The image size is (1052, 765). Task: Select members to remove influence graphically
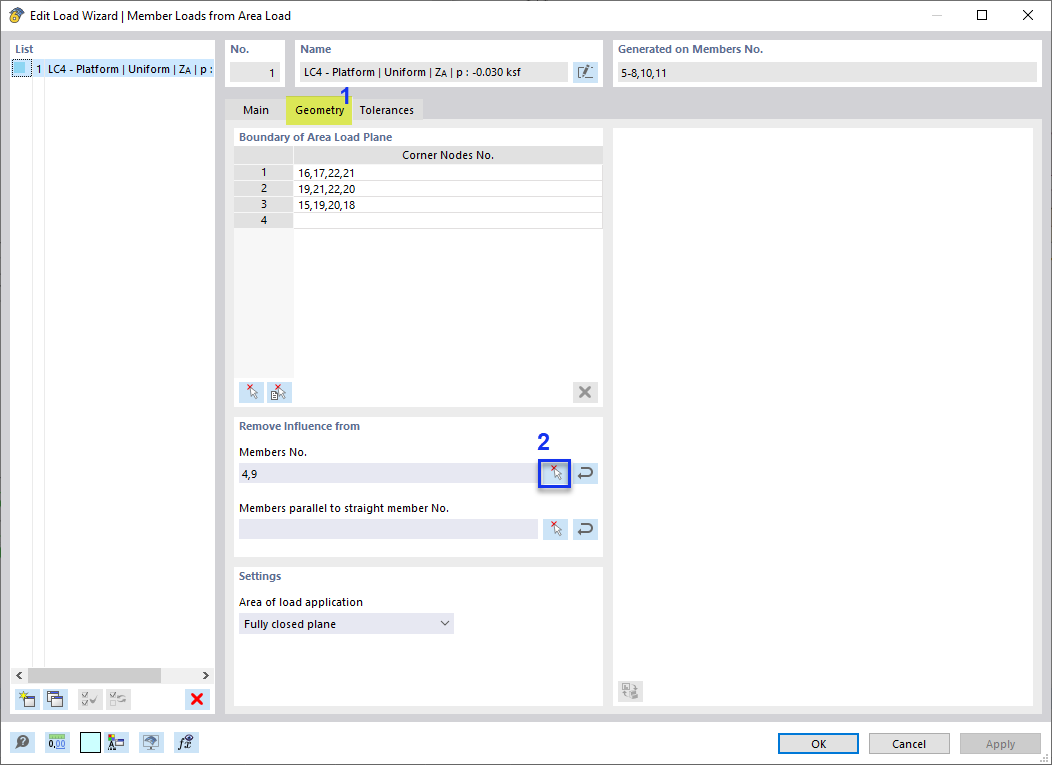pyautogui.click(x=554, y=472)
